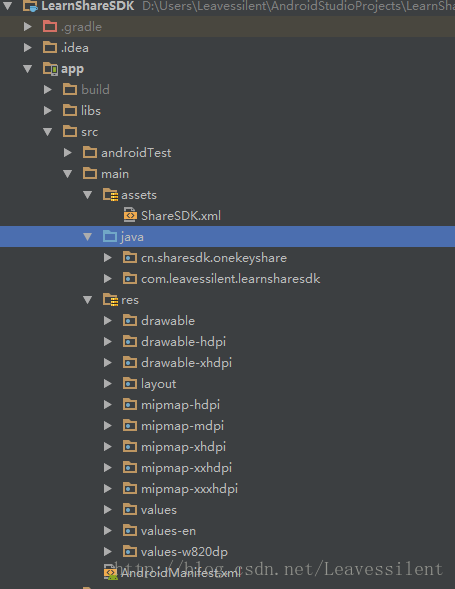Click the values folder icon
Screen dimensions: 455x589
[x=130, y=510]
